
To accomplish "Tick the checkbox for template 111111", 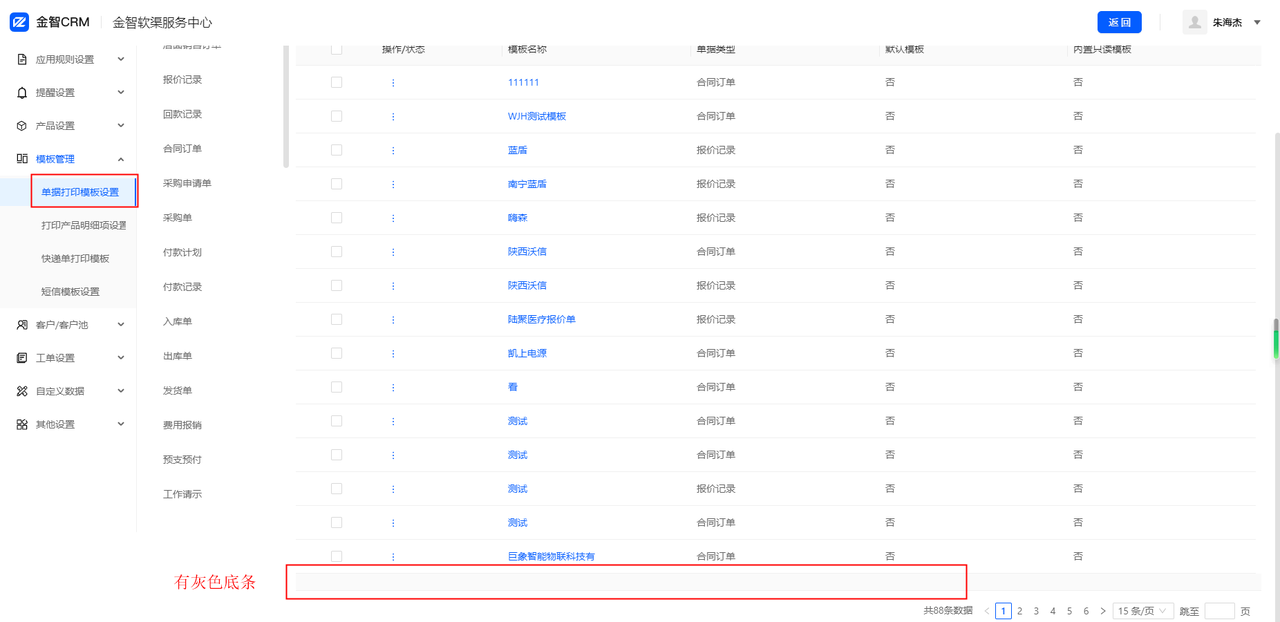I will (x=336, y=82).
